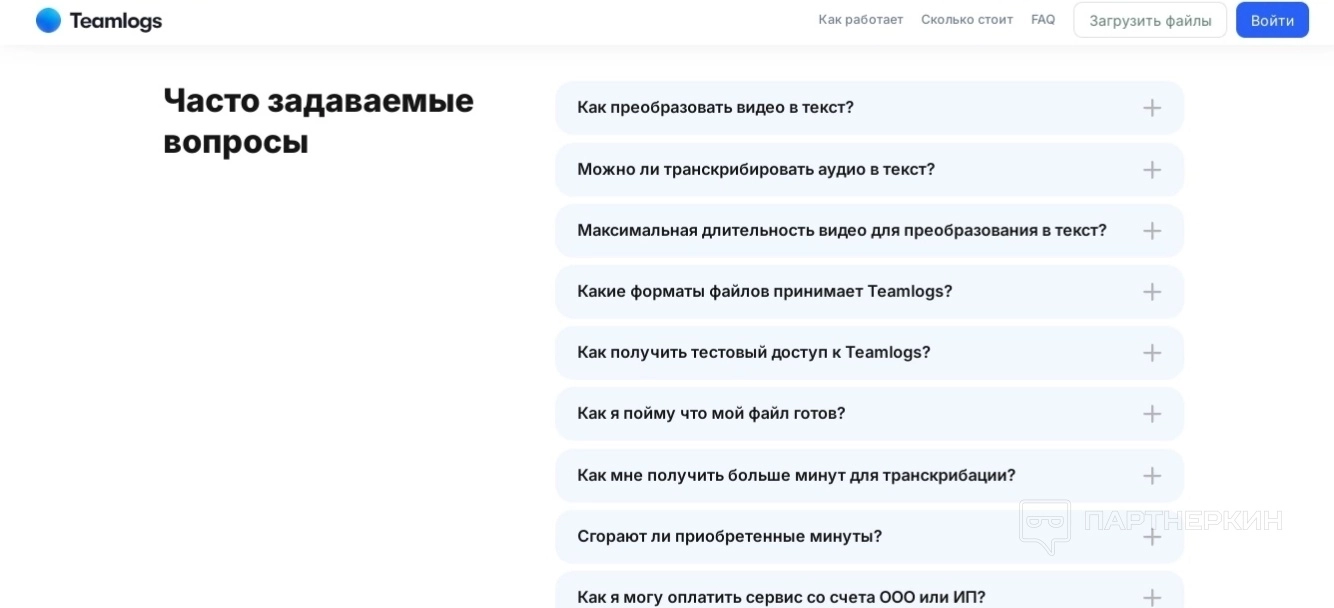Image resolution: width=1334 pixels, height=608 pixels.
Task: Open question 'Как я пойму что мой файл готов?'
Action: click(x=869, y=414)
